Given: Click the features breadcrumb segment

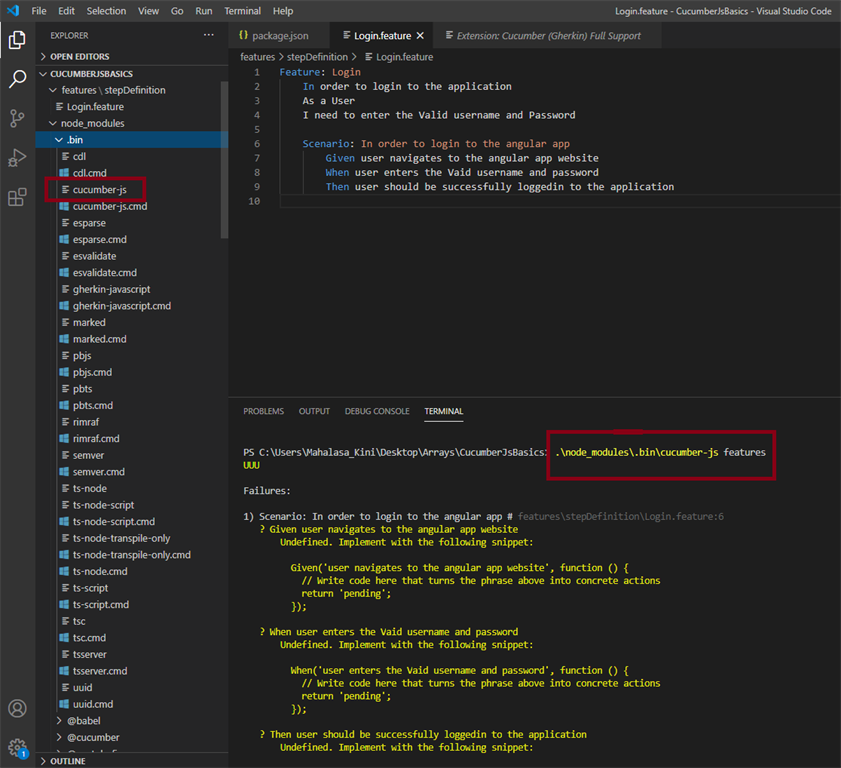Looking at the screenshot, I should click(x=257, y=57).
